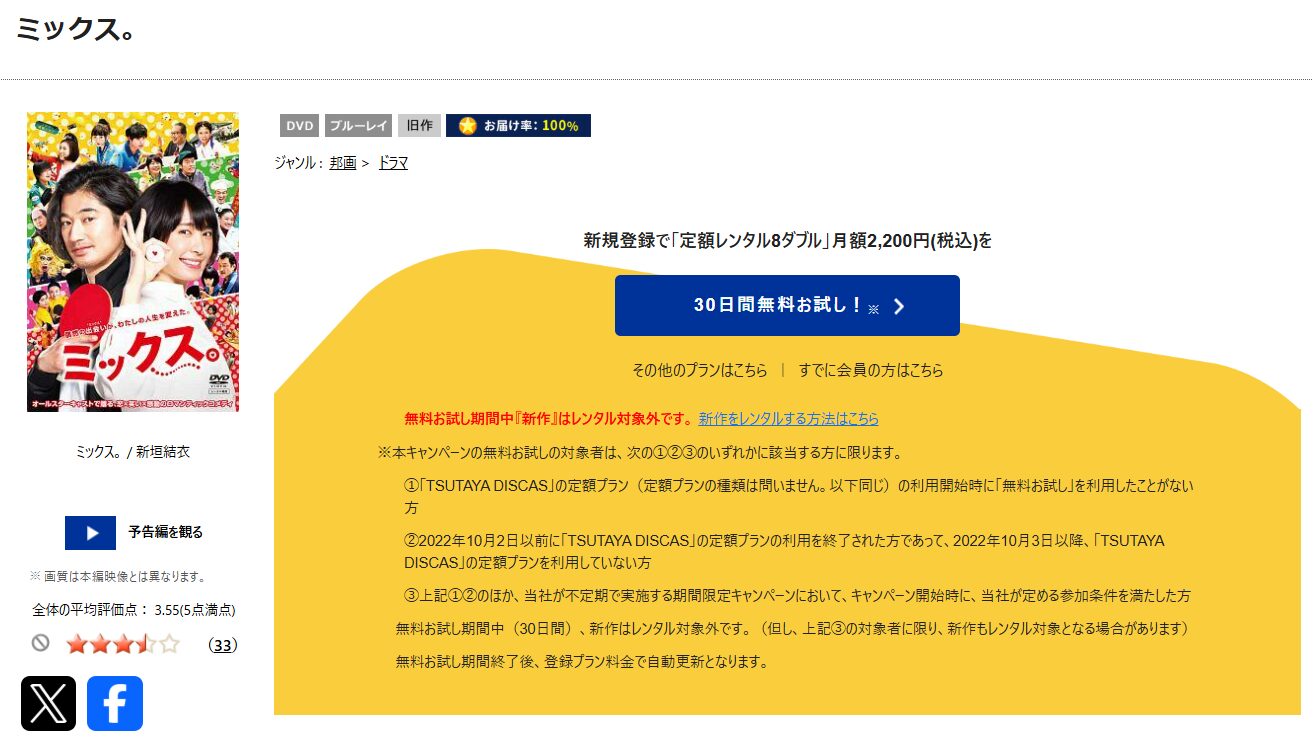This screenshot has width=1313, height=737.
Task: Click the 予告編を観る label
Action: [165, 532]
